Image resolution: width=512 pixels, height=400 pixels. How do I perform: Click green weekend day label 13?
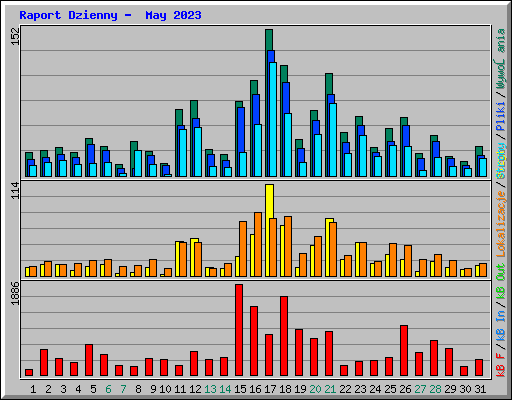(210, 389)
